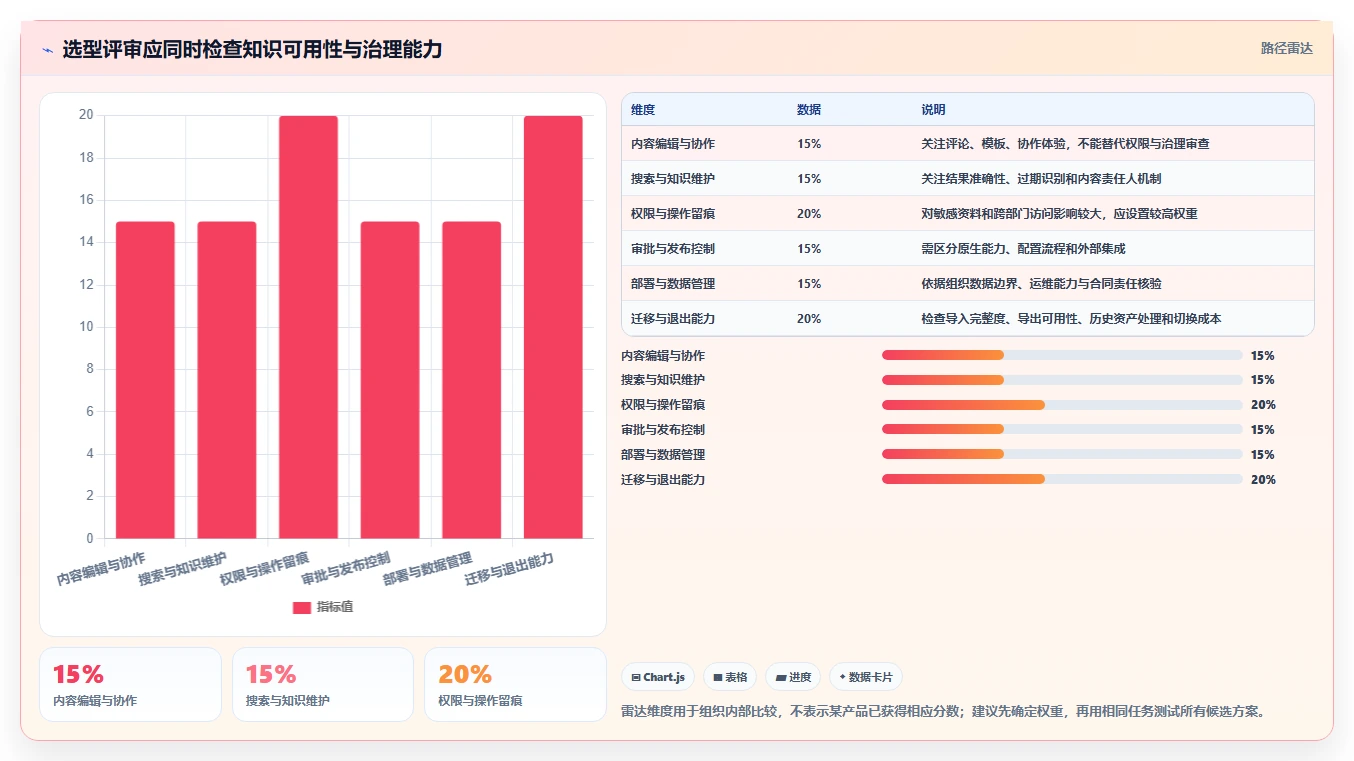Viewport: 1354px width, 761px height.
Task: Select table cell 内容编辑与协作
Action: point(673,144)
